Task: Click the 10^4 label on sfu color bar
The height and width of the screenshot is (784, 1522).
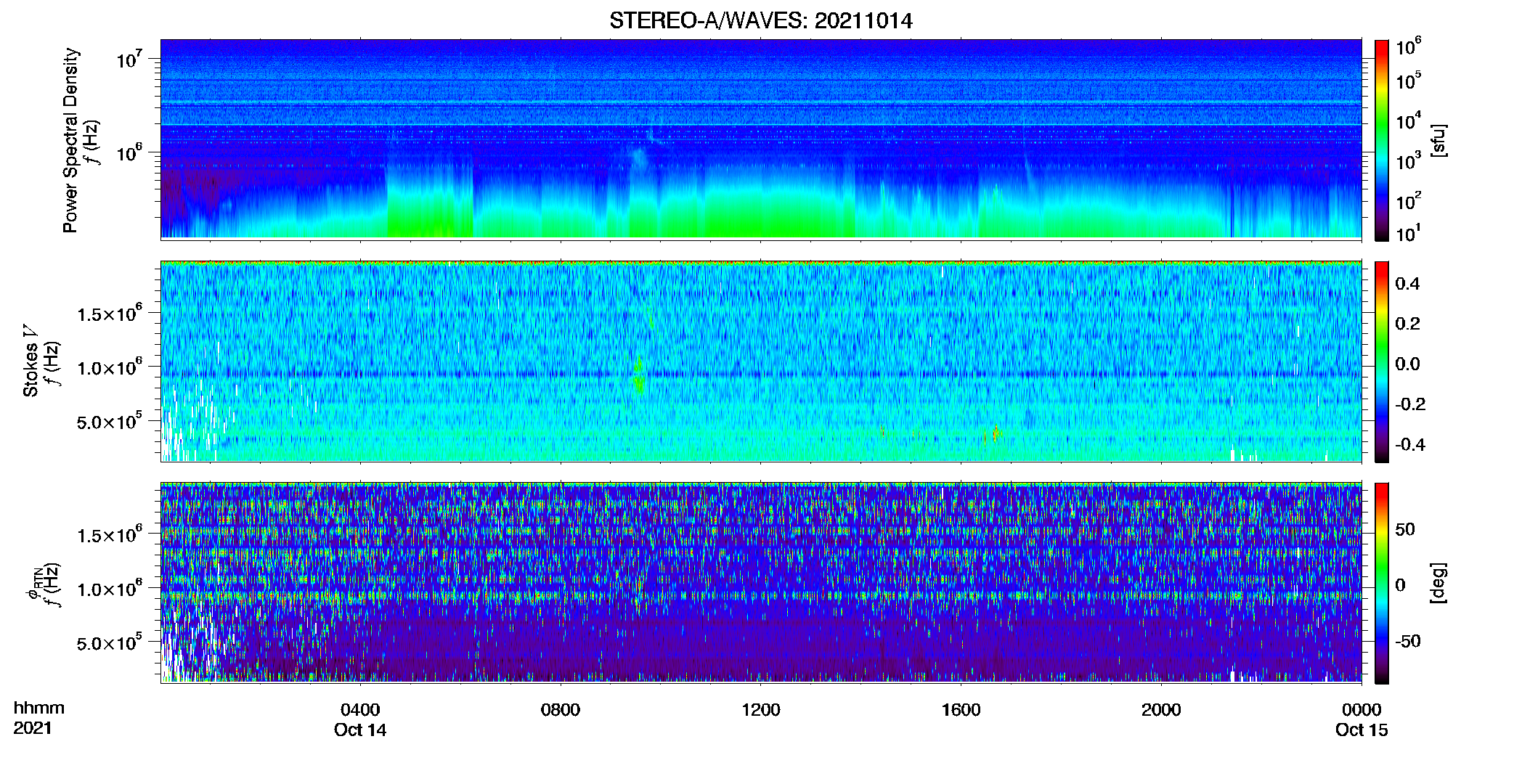Action: (1408, 121)
